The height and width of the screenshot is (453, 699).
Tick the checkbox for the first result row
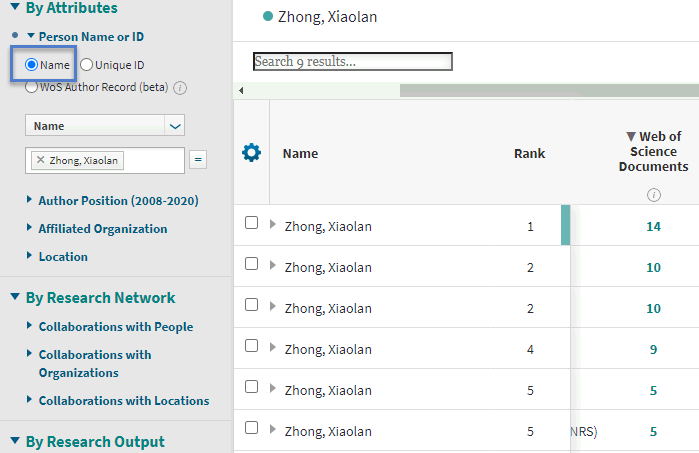point(252,224)
